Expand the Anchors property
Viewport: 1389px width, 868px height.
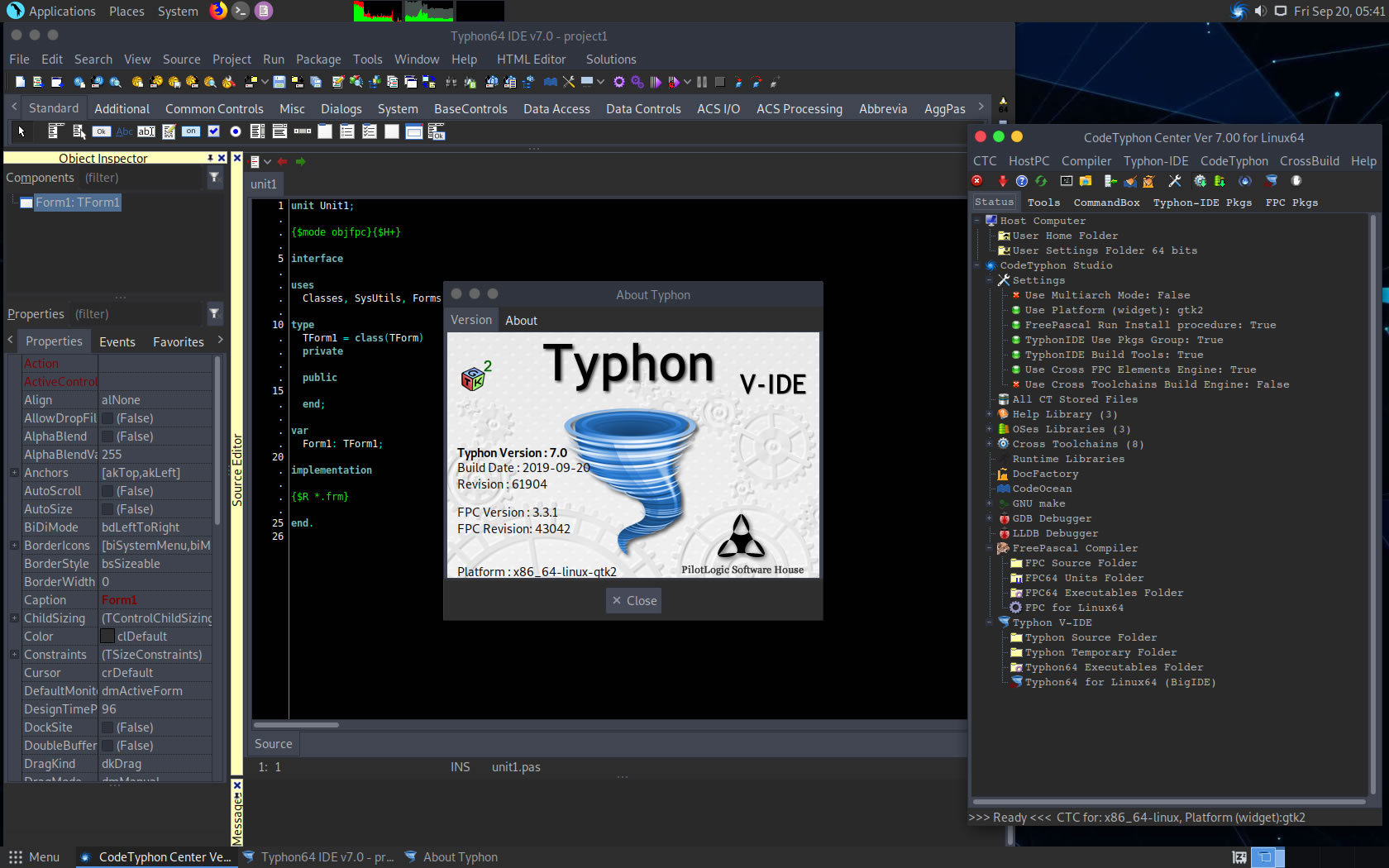tap(14, 473)
